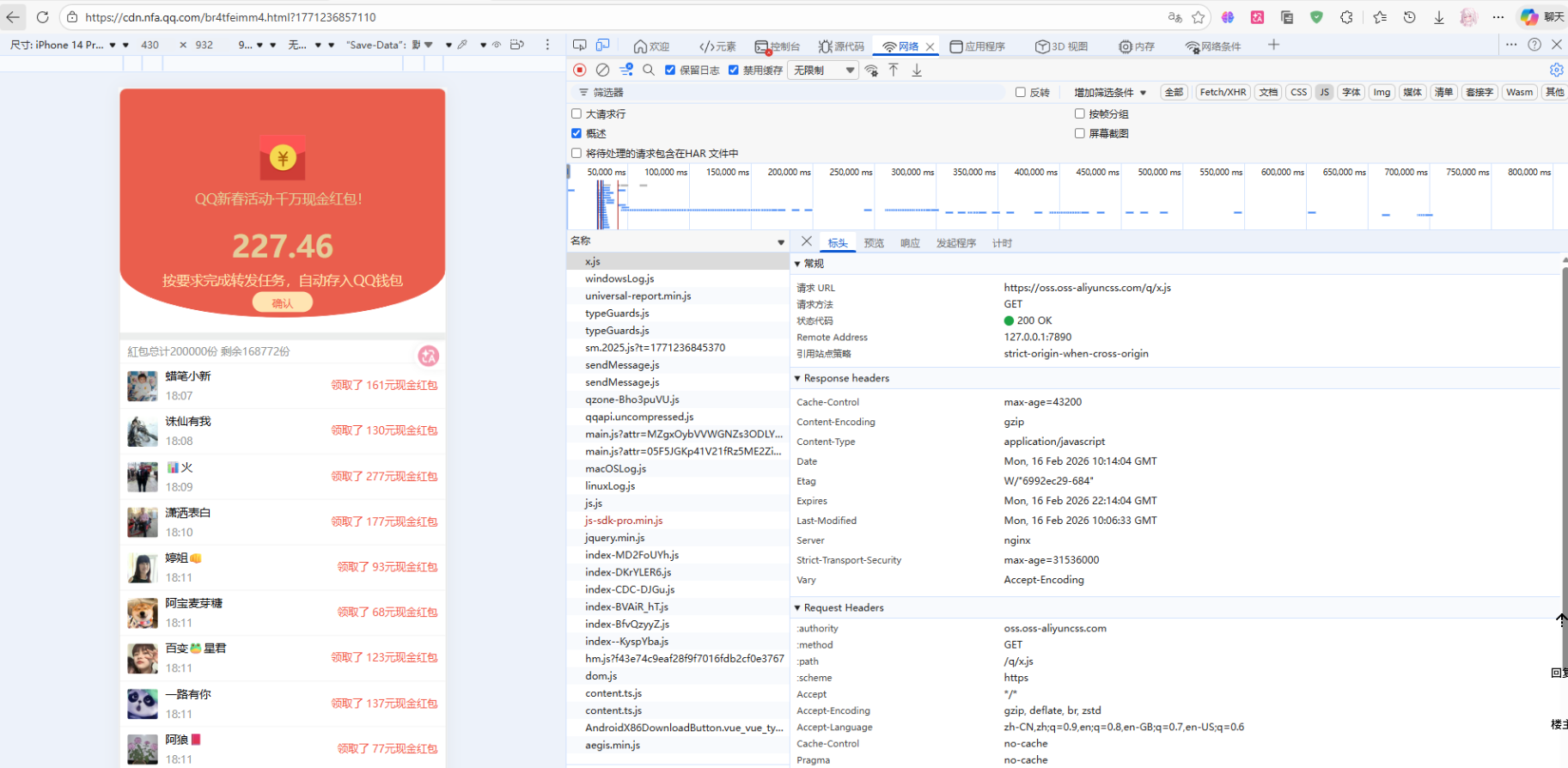Open the network search magnifier

[649, 70]
